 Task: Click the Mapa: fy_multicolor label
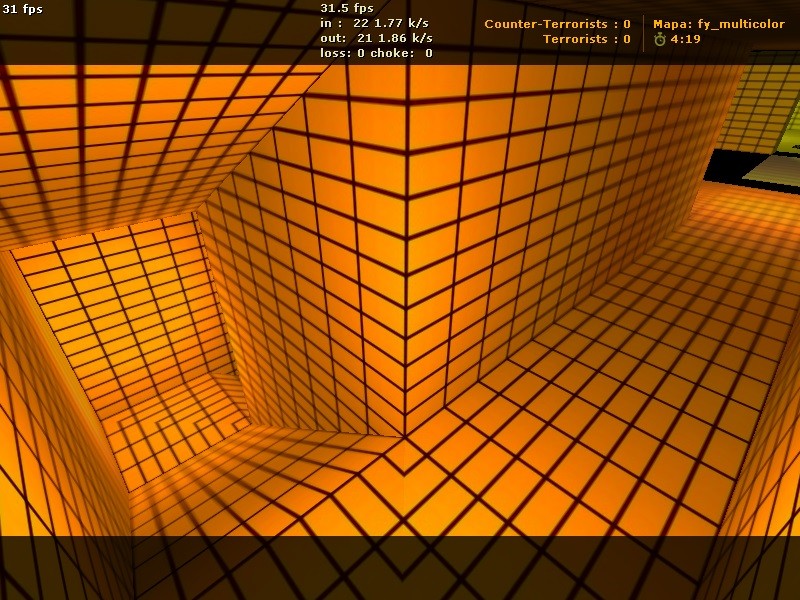[x=719, y=24]
